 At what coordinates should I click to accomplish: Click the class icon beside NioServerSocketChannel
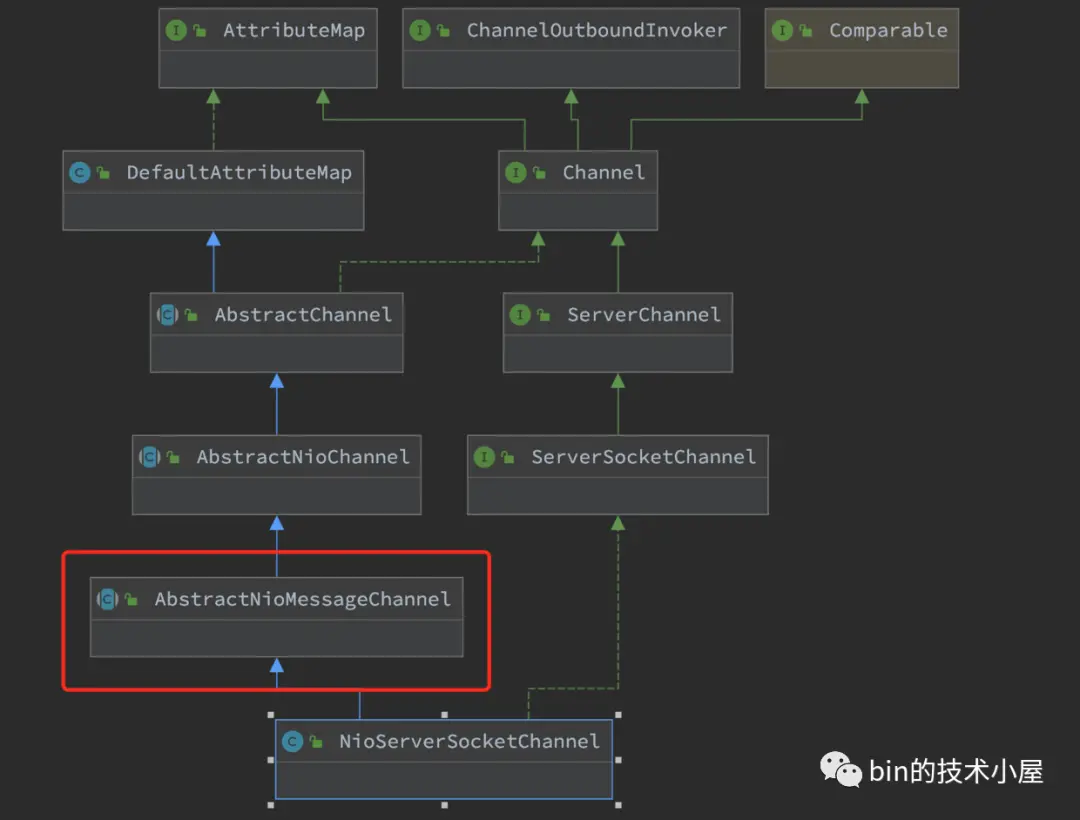click(293, 742)
